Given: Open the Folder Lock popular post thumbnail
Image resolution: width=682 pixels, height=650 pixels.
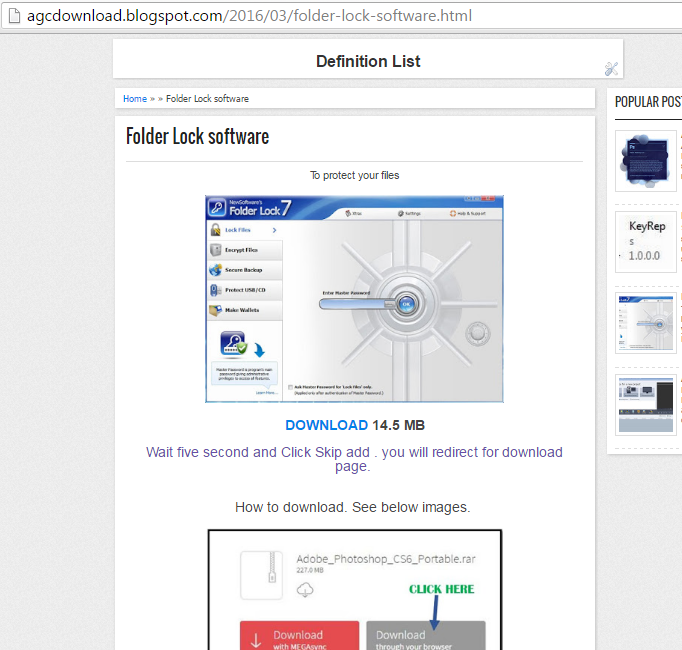Looking at the screenshot, I should 646,323.
